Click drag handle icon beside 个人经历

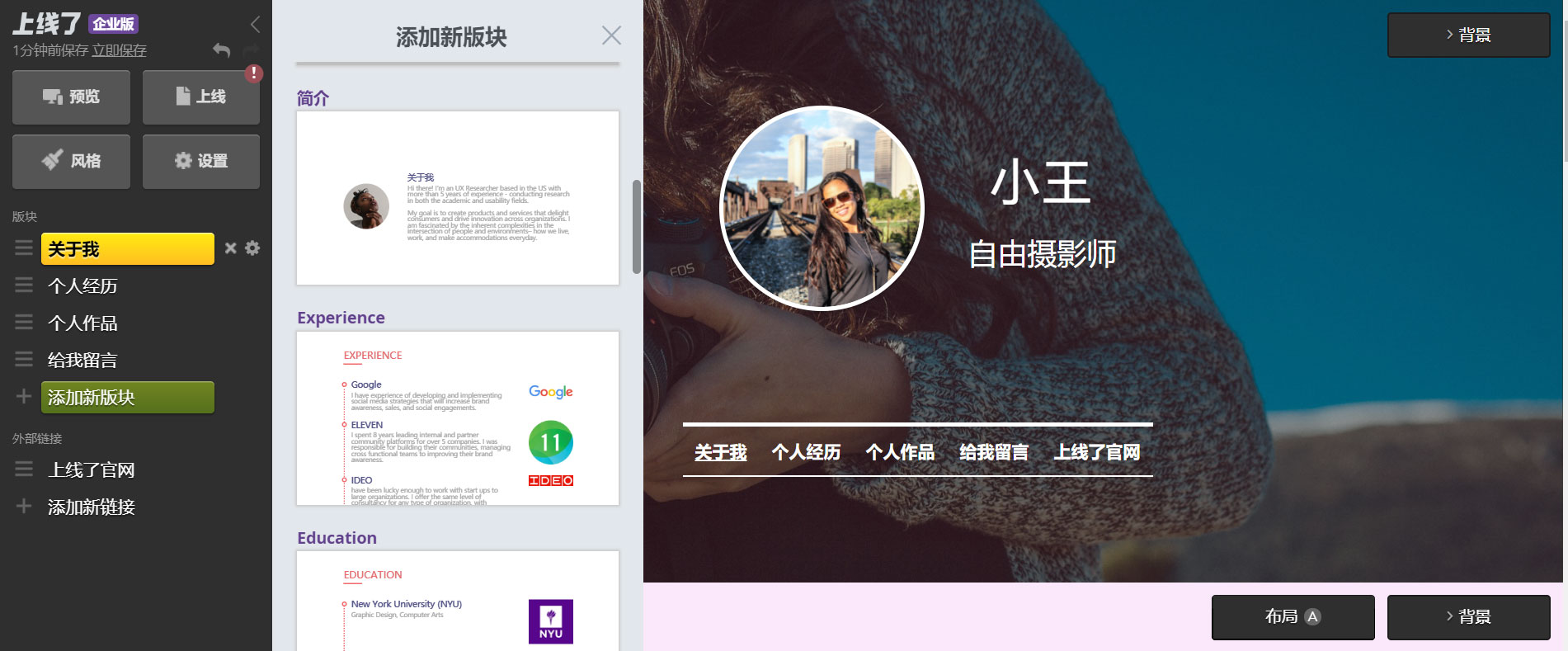tap(24, 285)
